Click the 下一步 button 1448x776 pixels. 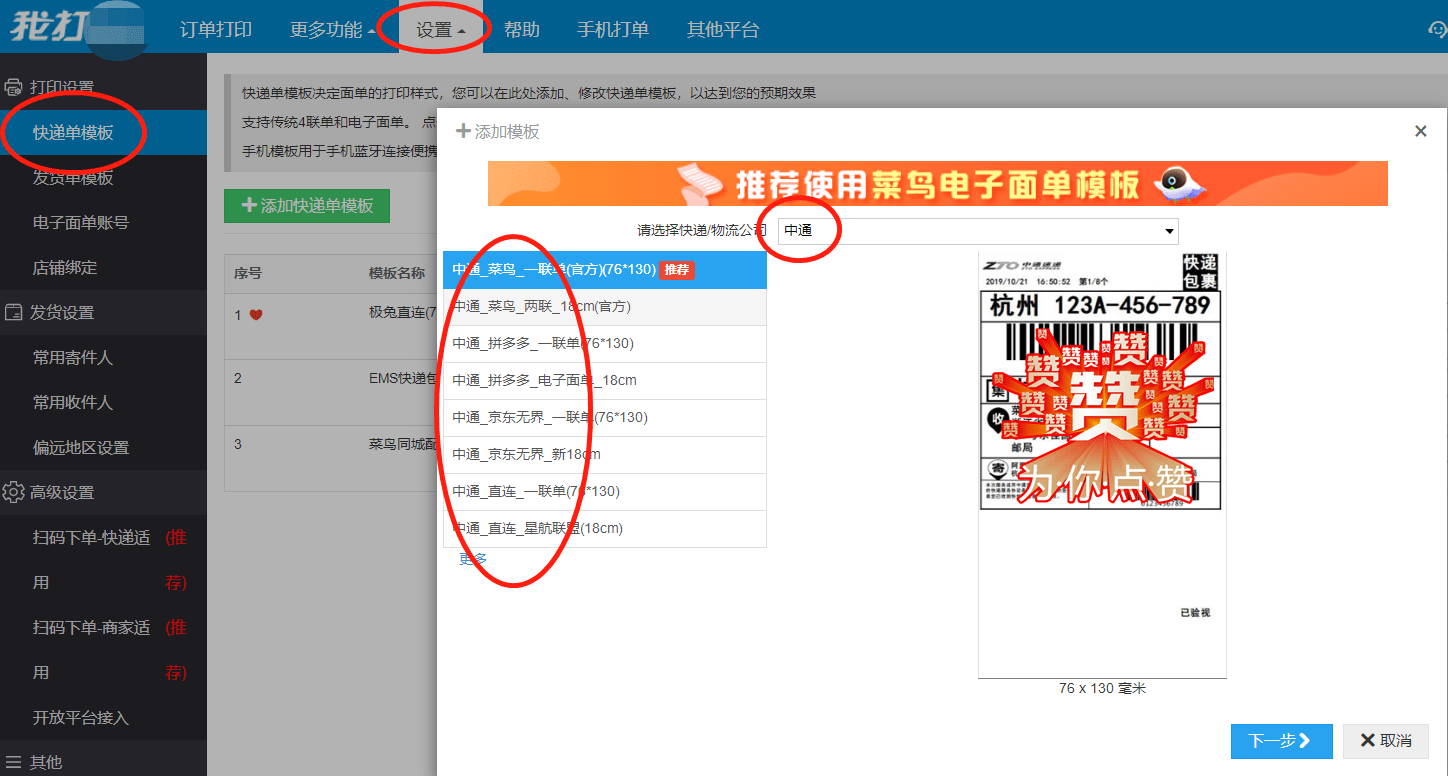point(1281,741)
